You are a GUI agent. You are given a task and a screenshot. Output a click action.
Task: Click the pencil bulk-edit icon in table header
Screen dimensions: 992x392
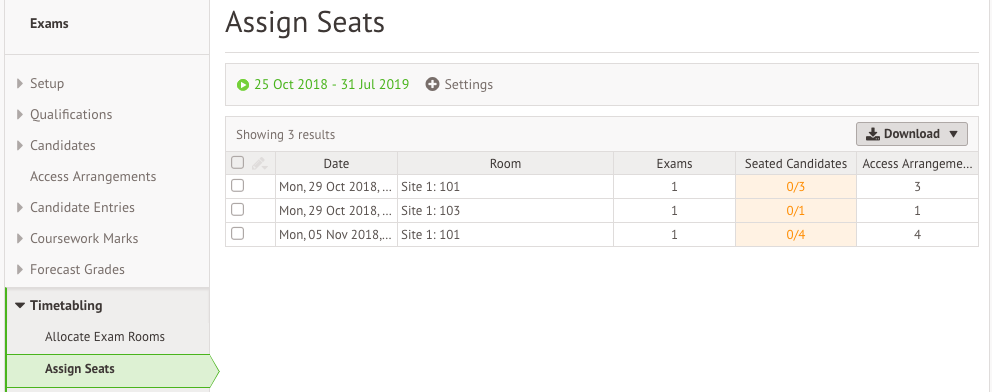tap(259, 163)
